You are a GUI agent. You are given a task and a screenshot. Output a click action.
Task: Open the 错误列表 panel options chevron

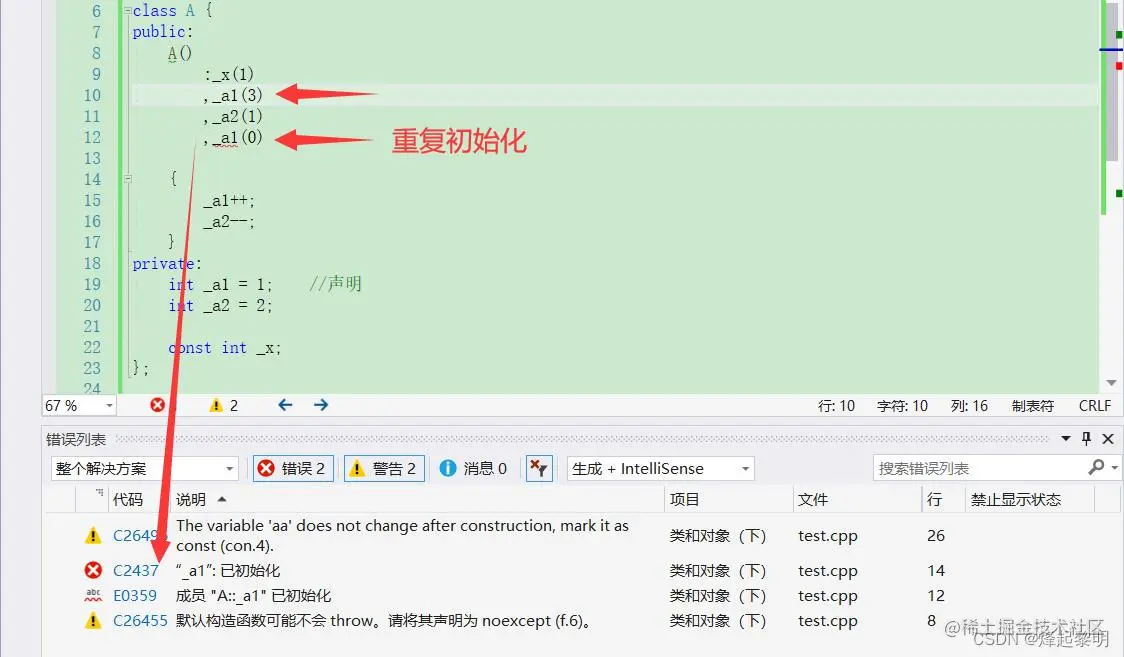(x=1066, y=438)
